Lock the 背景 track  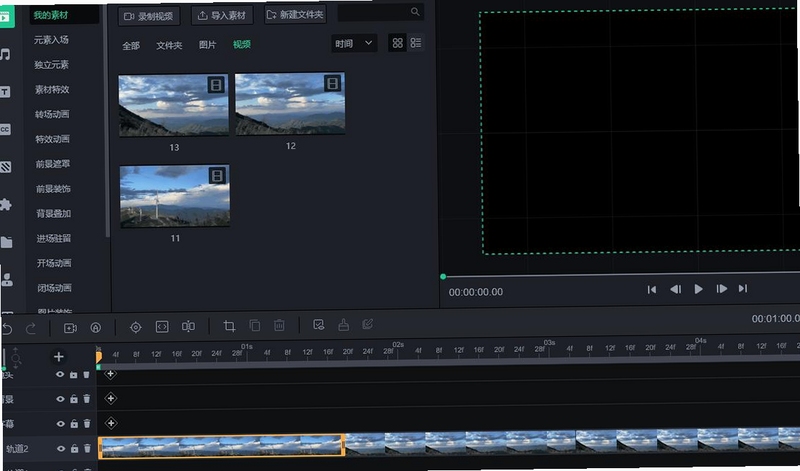(x=73, y=399)
